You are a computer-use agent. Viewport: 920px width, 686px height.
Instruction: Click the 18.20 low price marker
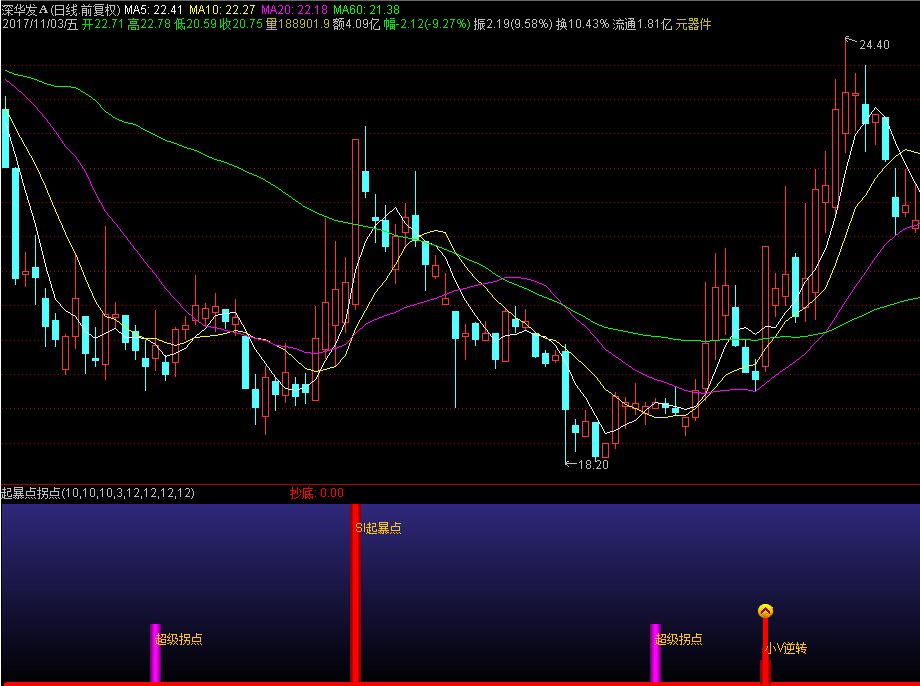(593, 465)
